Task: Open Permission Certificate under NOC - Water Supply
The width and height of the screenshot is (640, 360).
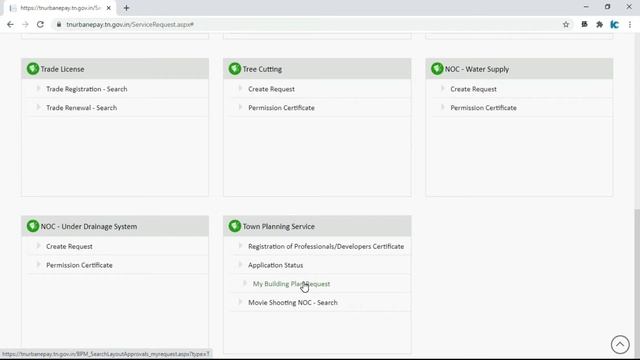Action: click(x=483, y=108)
